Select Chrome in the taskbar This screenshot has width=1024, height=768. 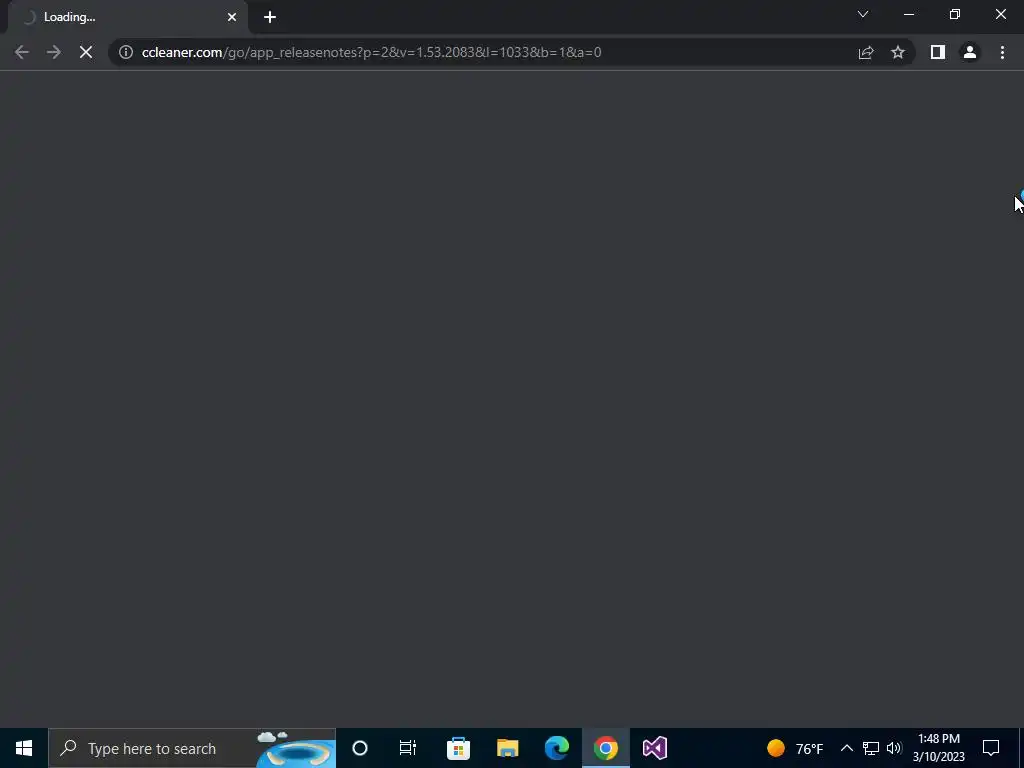click(605, 748)
